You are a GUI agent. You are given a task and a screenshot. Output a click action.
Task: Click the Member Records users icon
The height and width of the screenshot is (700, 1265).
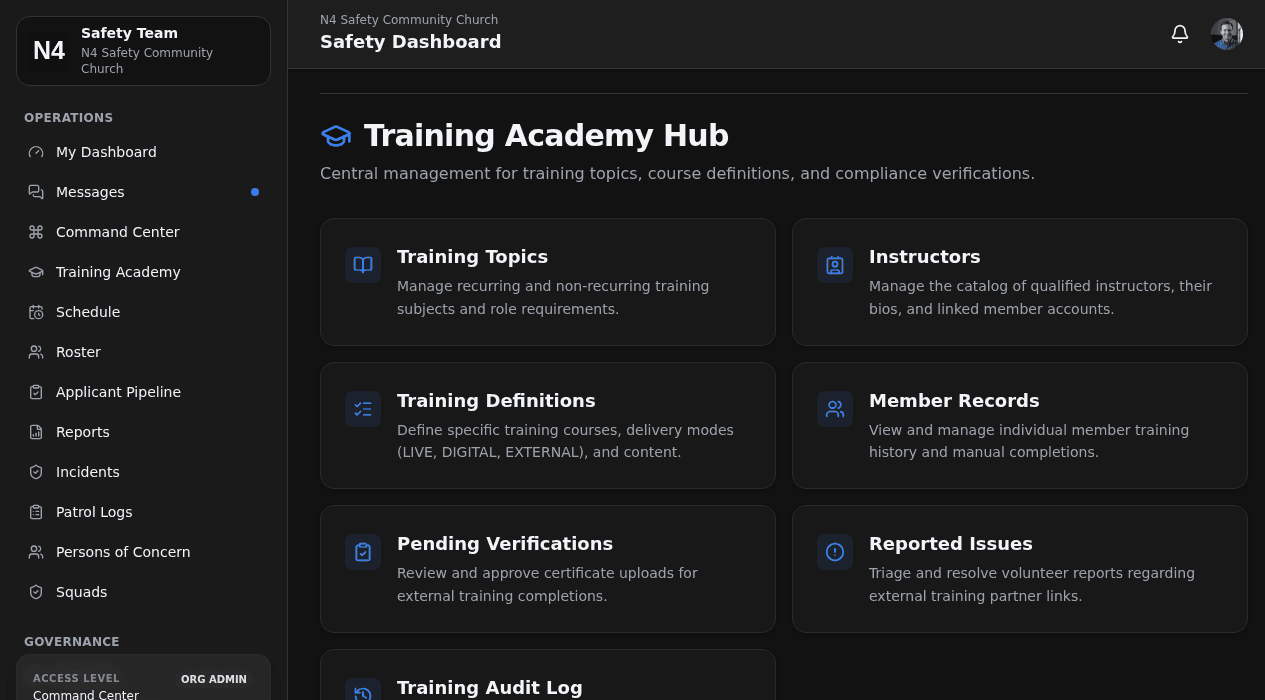pyautogui.click(x=835, y=409)
